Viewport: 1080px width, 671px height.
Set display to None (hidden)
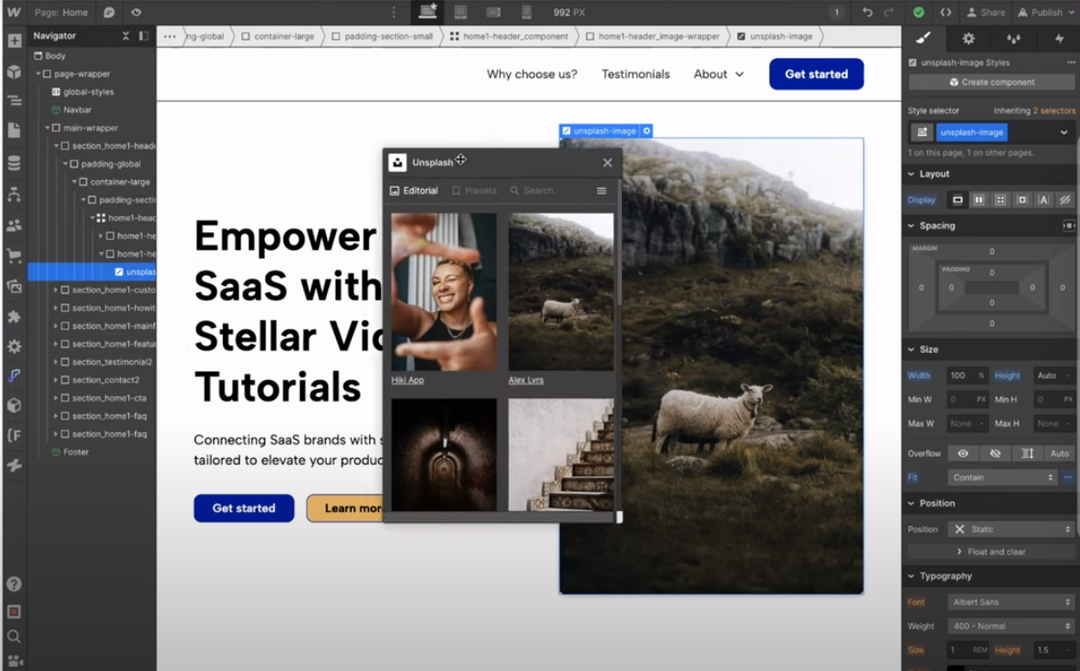click(1065, 200)
